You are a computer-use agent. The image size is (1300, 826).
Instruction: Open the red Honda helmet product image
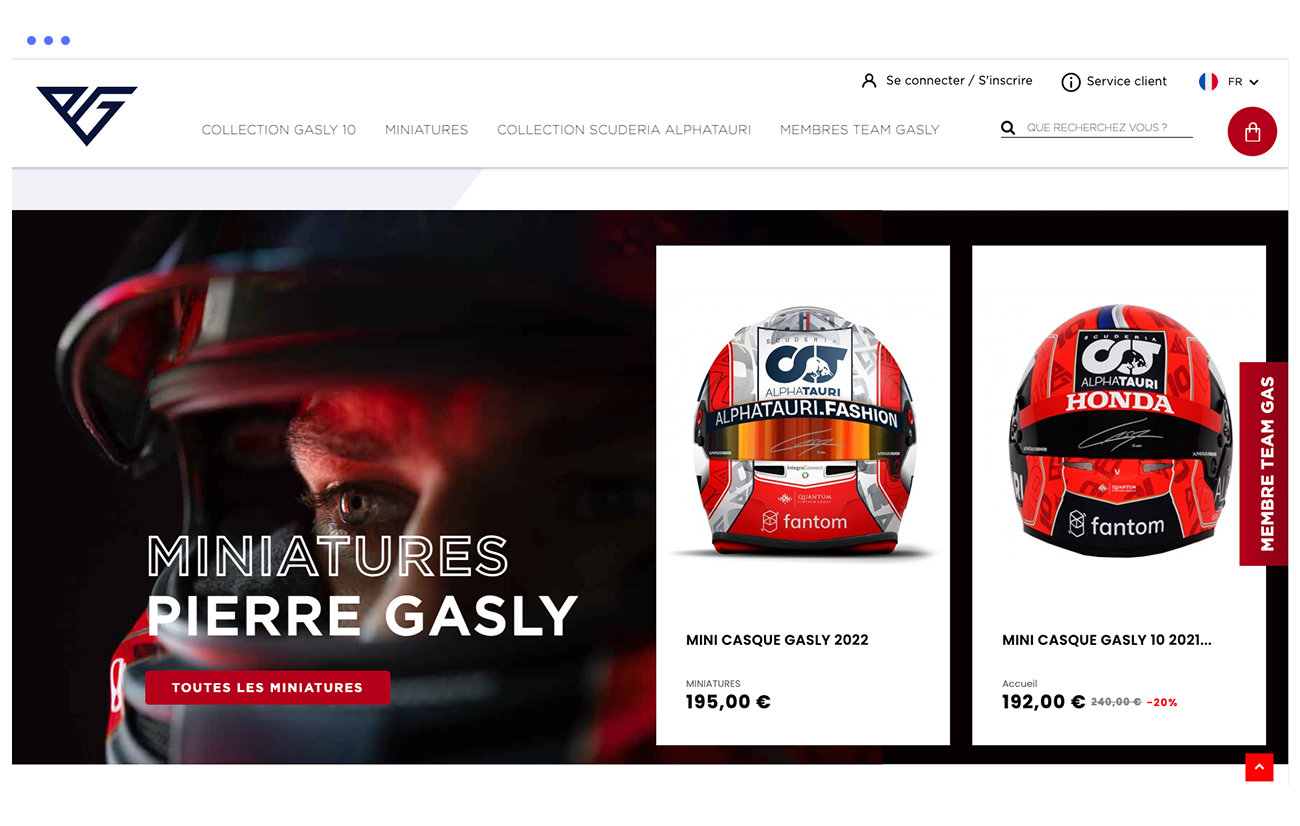coord(1119,432)
